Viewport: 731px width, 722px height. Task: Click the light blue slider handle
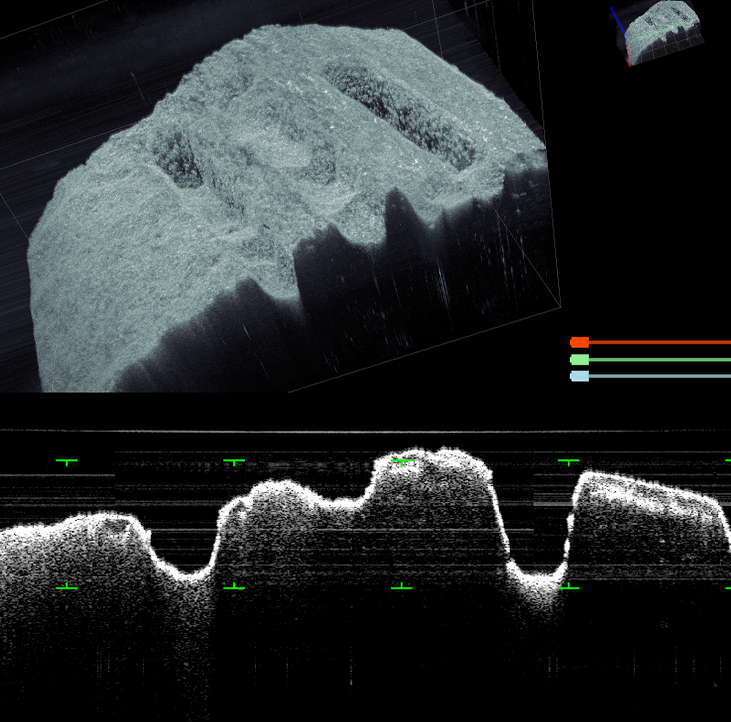point(579,376)
